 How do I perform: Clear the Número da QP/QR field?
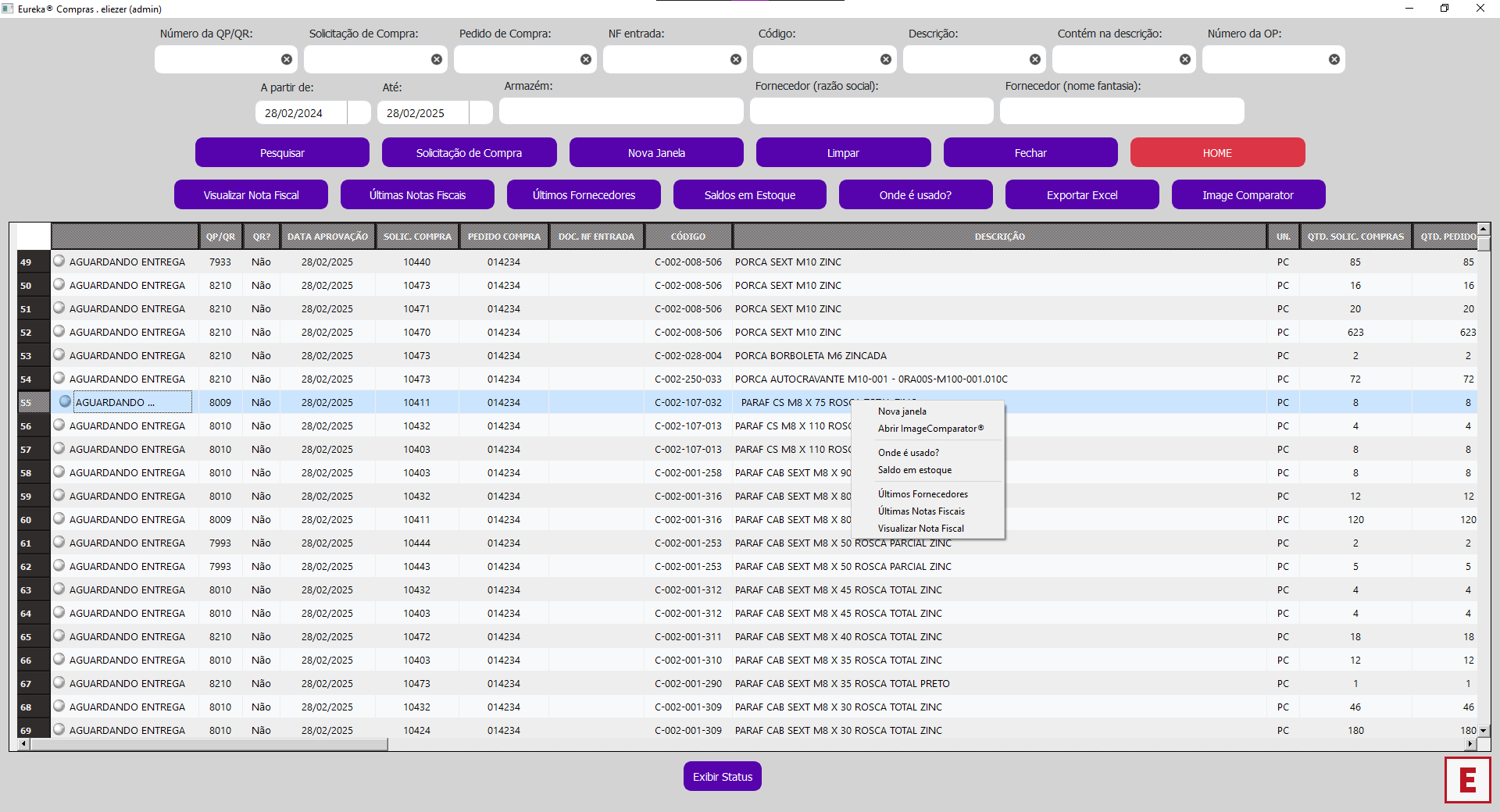click(287, 59)
